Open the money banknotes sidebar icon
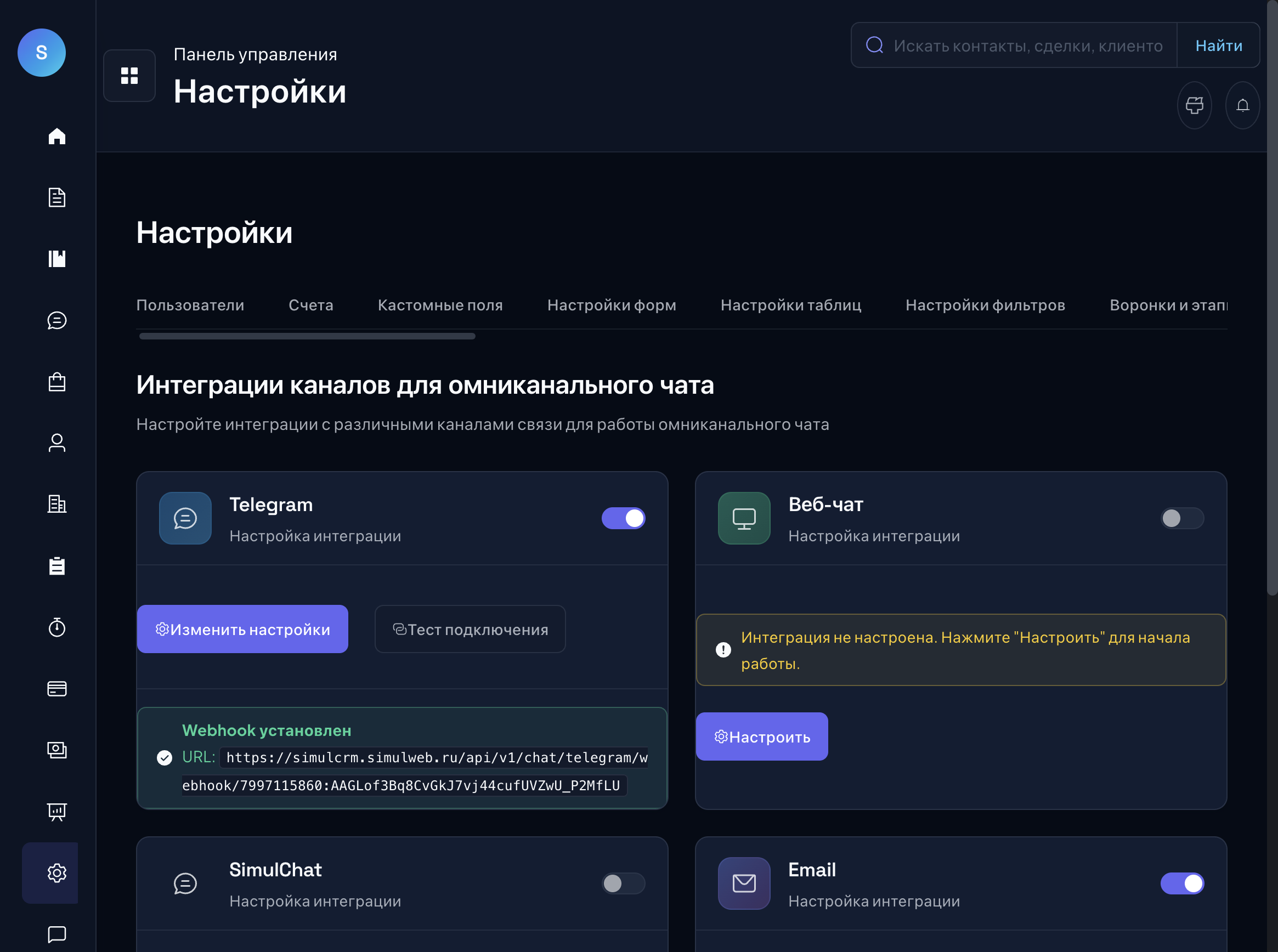This screenshot has height=952, width=1278. click(56, 750)
